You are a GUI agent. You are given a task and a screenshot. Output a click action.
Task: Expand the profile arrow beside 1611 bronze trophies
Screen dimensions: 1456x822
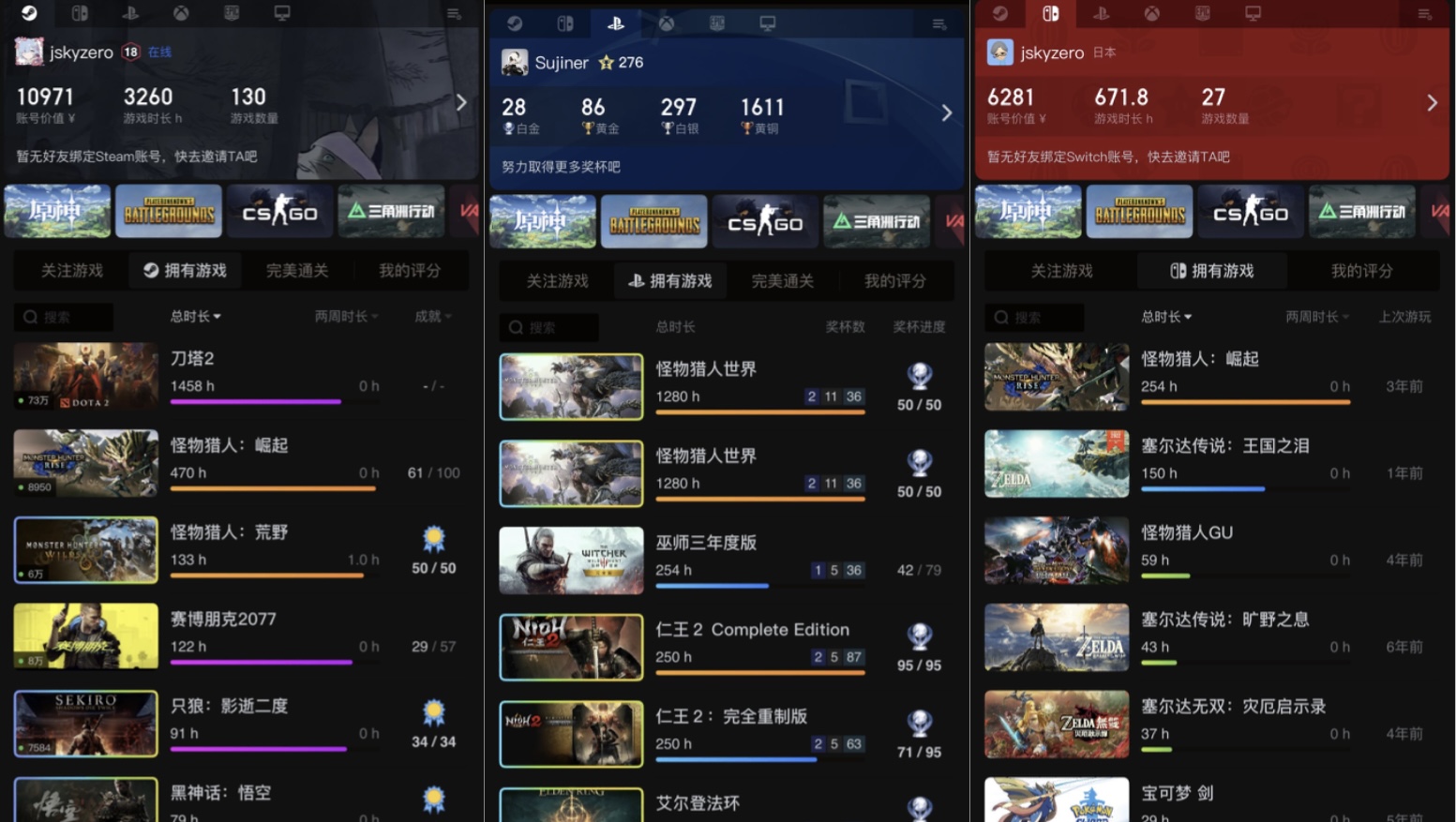click(946, 113)
